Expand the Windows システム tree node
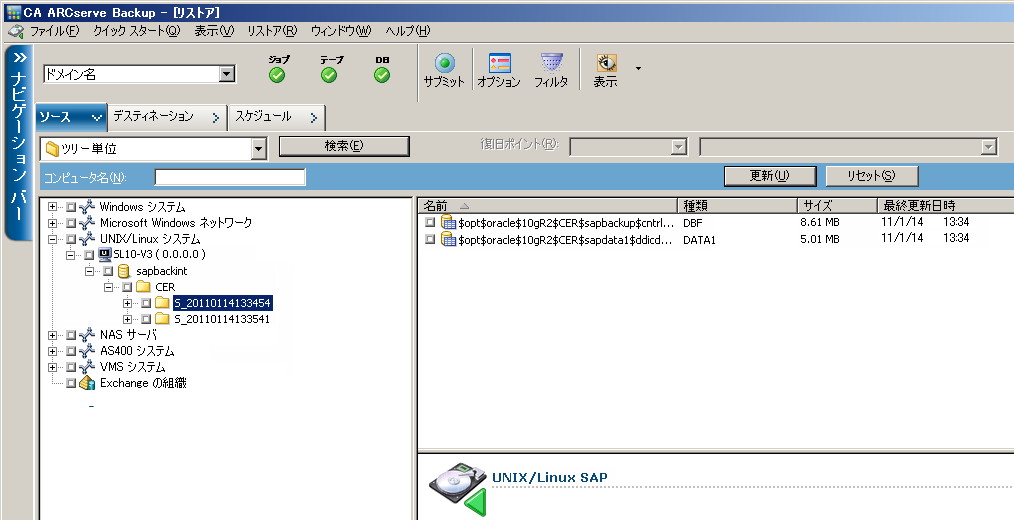The height and width of the screenshot is (520, 1014). pyautogui.click(x=52, y=207)
